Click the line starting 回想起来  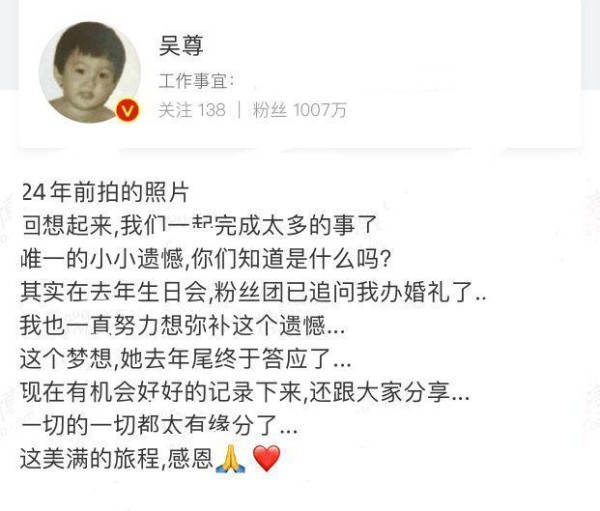tap(199, 225)
